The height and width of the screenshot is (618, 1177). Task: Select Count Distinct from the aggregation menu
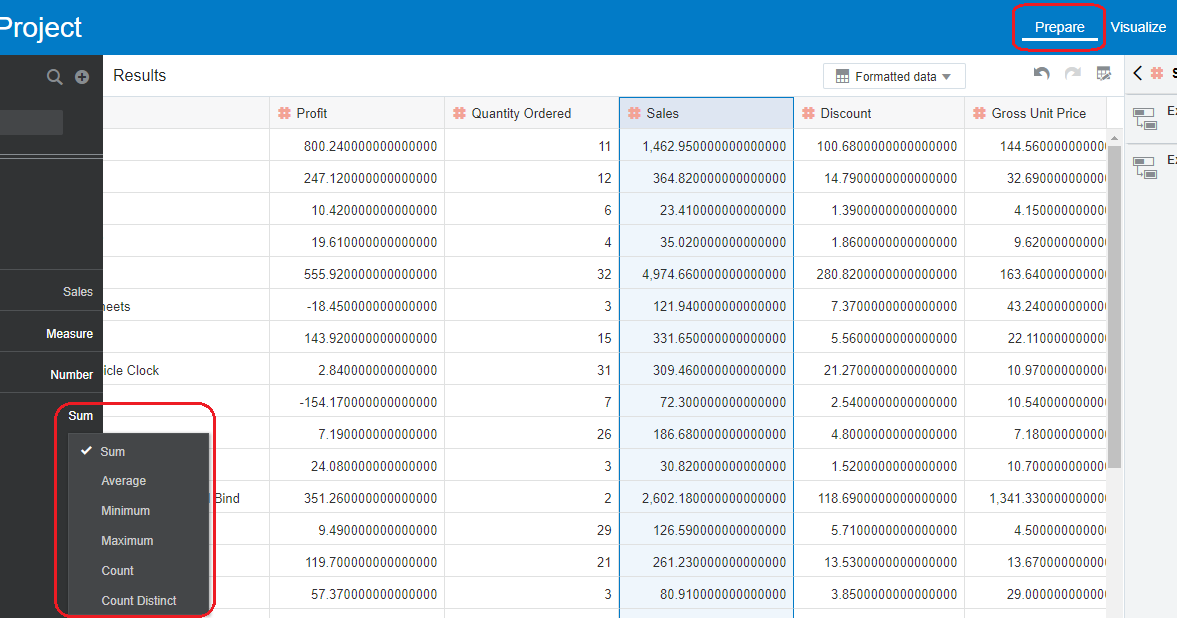140,600
